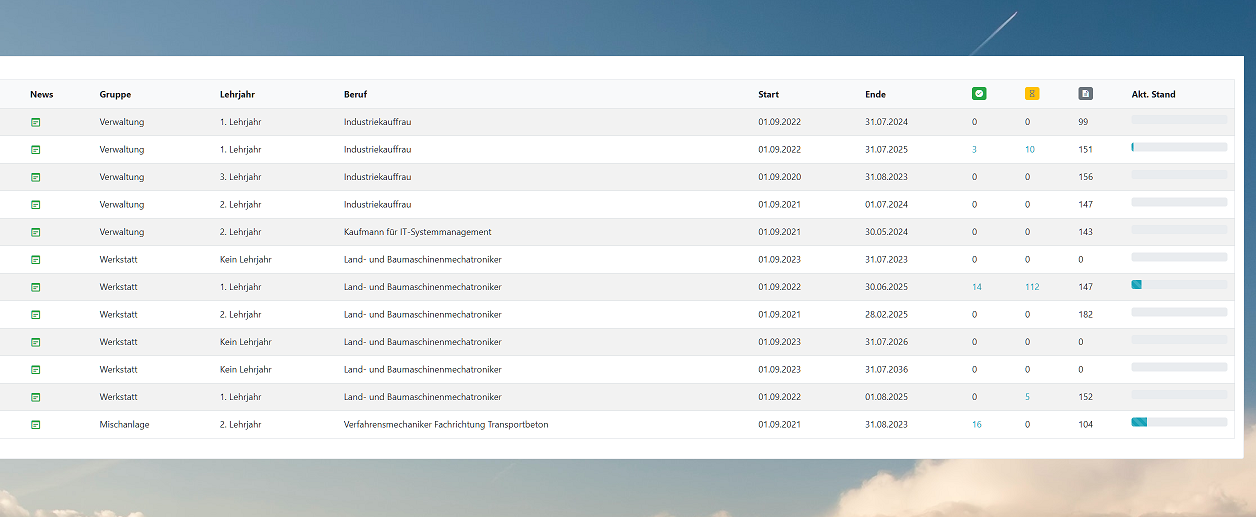Image resolution: width=1256 pixels, height=517 pixels.
Task: Click progress bar in row ending 31.07.2025
Action: [x=1179, y=147]
